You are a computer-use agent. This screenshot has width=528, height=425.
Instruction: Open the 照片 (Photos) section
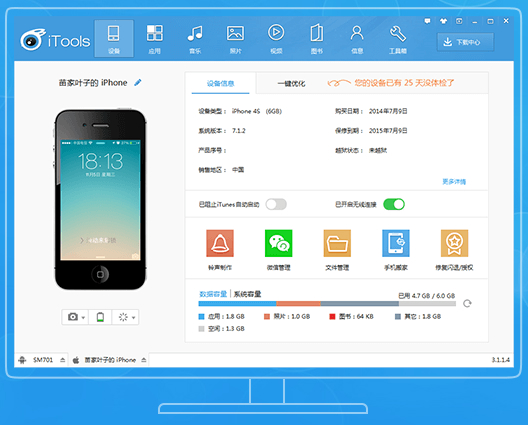(235, 38)
